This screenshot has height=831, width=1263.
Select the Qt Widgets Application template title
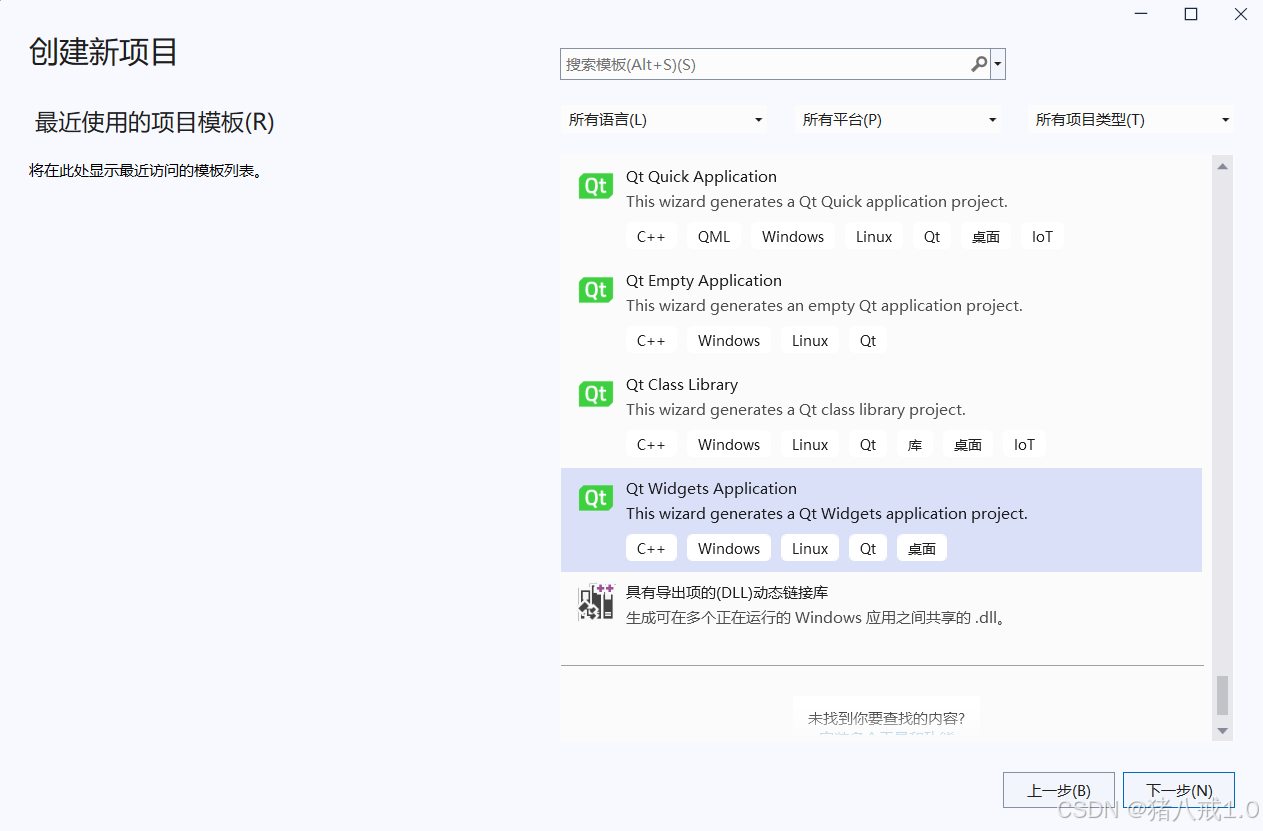[x=711, y=489]
